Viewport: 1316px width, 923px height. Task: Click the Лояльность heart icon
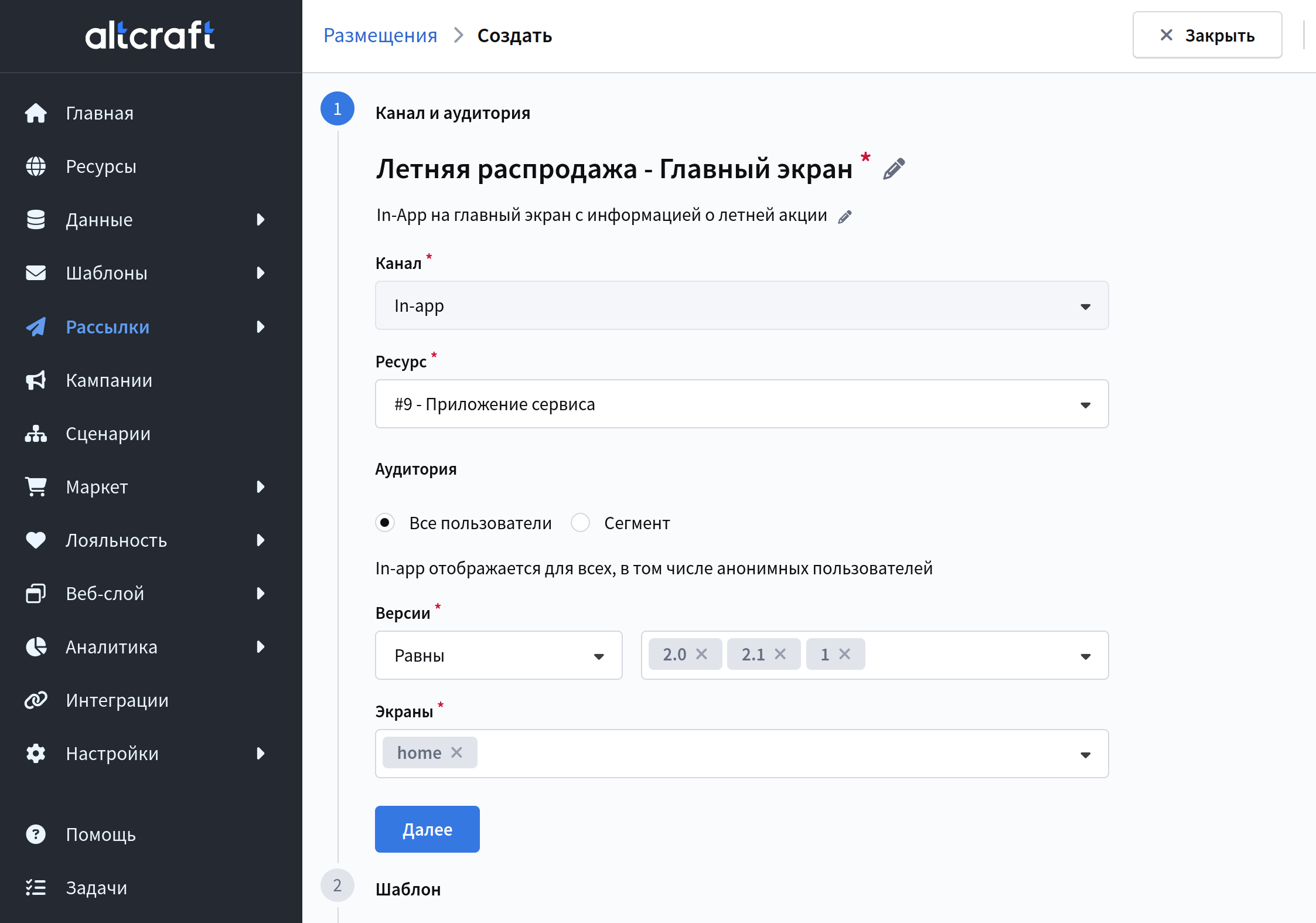pos(36,540)
